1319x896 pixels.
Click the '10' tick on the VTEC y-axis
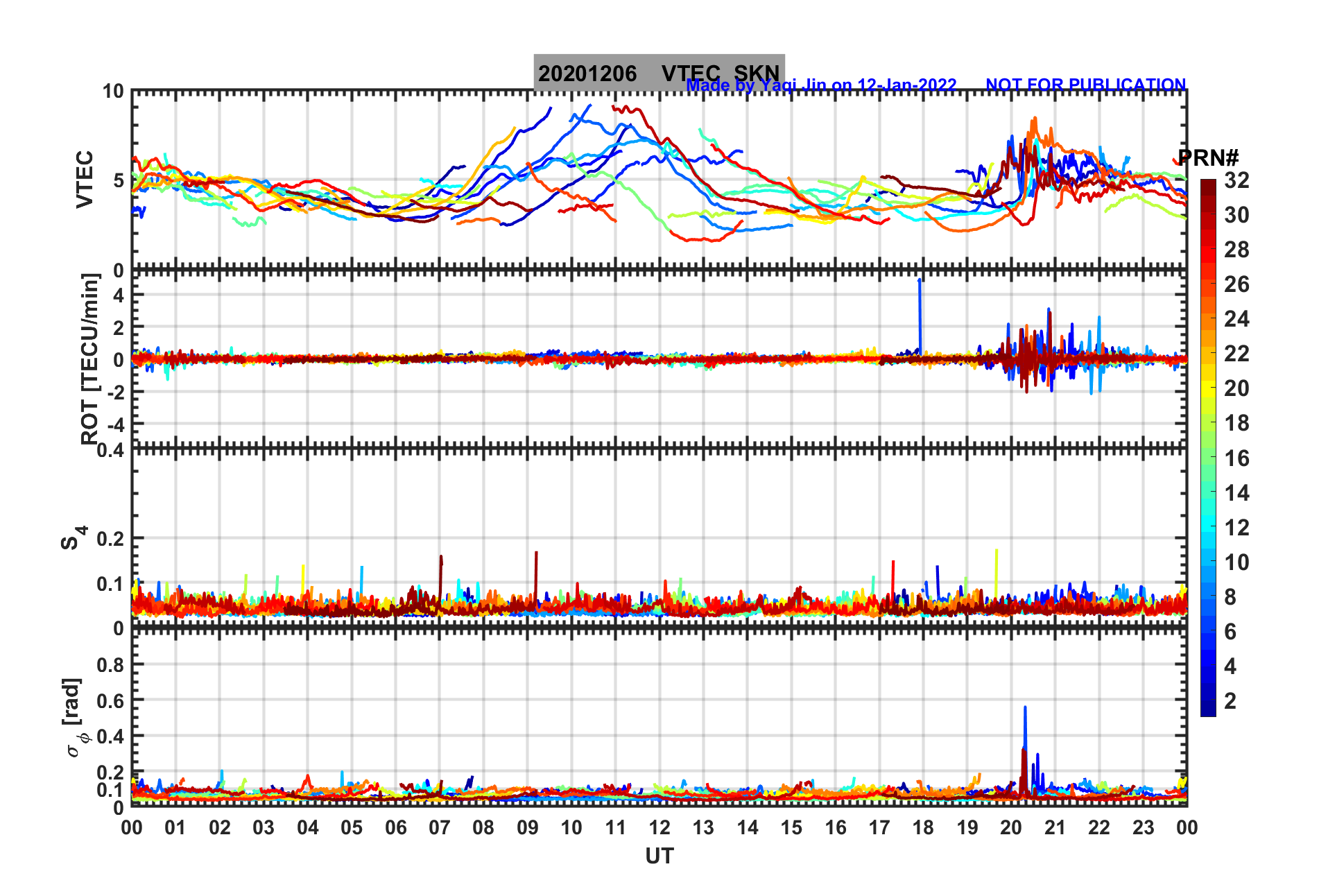click(x=113, y=92)
